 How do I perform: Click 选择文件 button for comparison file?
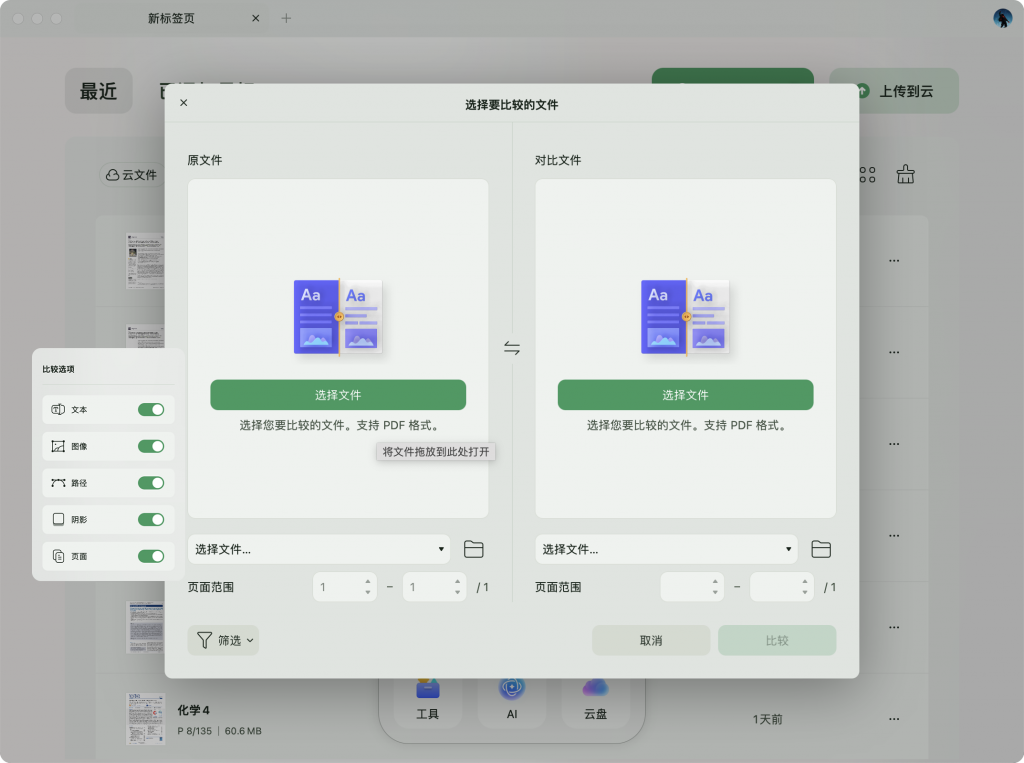(686, 395)
